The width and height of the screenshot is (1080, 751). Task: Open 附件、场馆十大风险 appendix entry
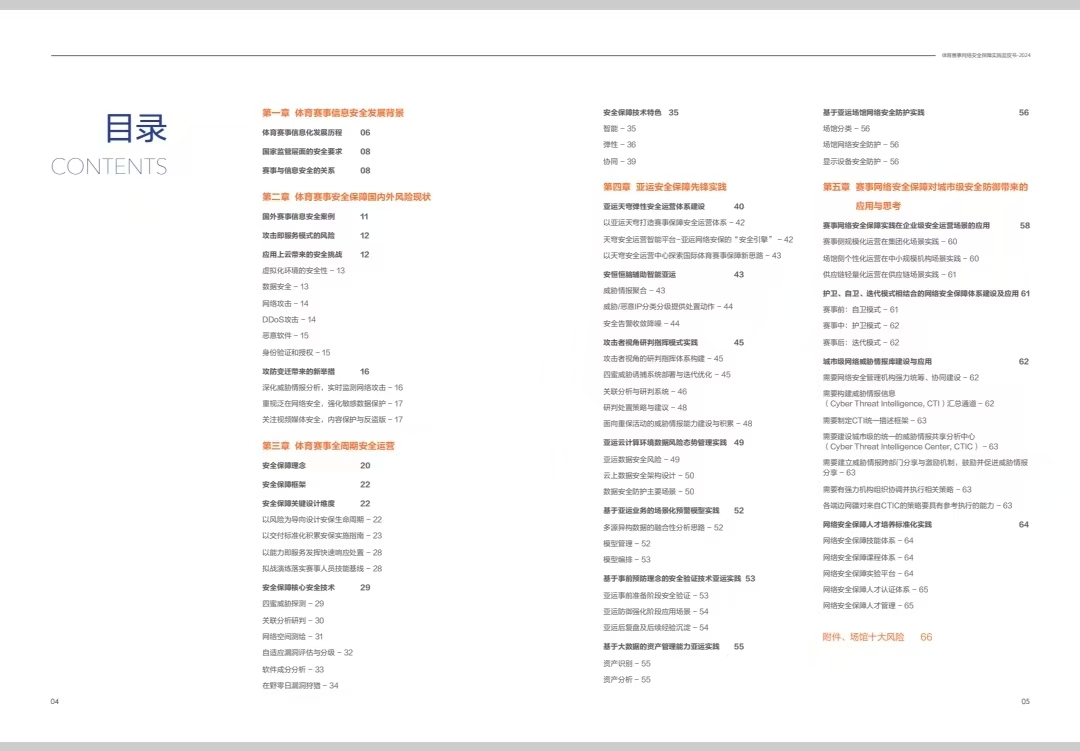[863, 636]
